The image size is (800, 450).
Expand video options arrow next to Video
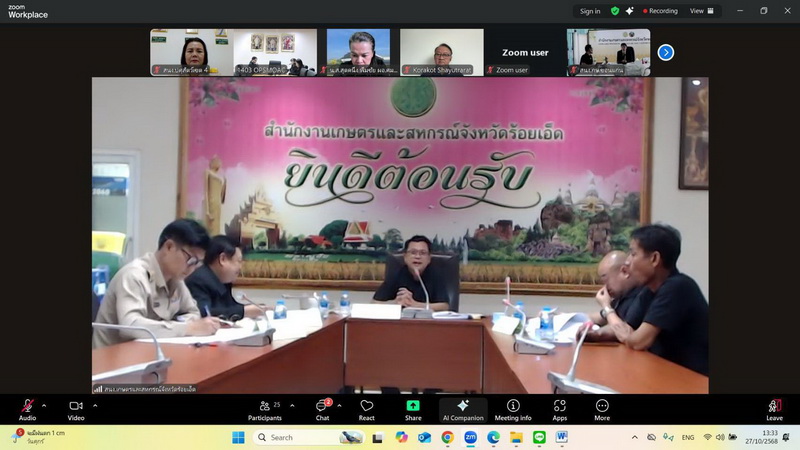click(95, 405)
